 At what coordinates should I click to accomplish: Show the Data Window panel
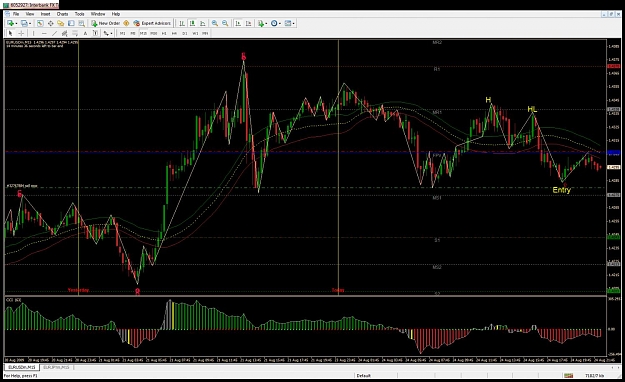tap(50, 24)
